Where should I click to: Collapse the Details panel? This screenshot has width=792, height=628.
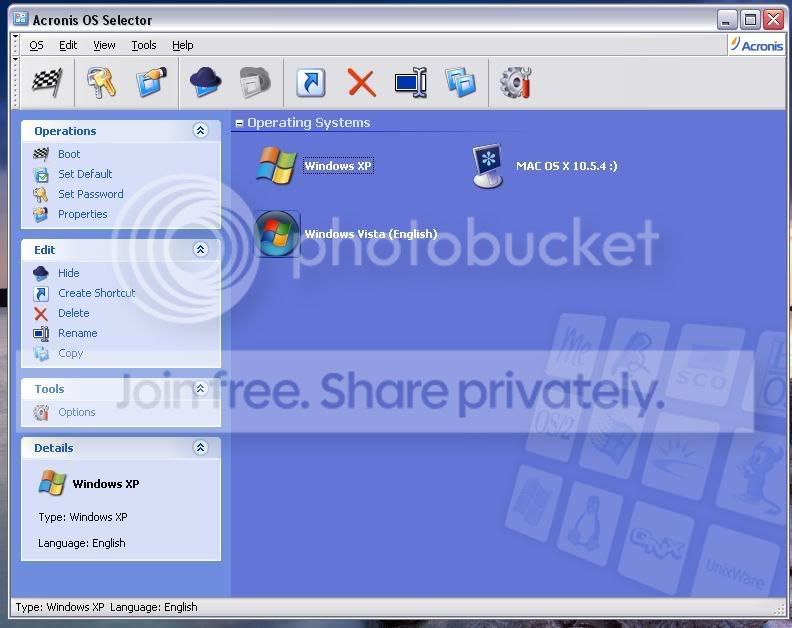pos(201,447)
